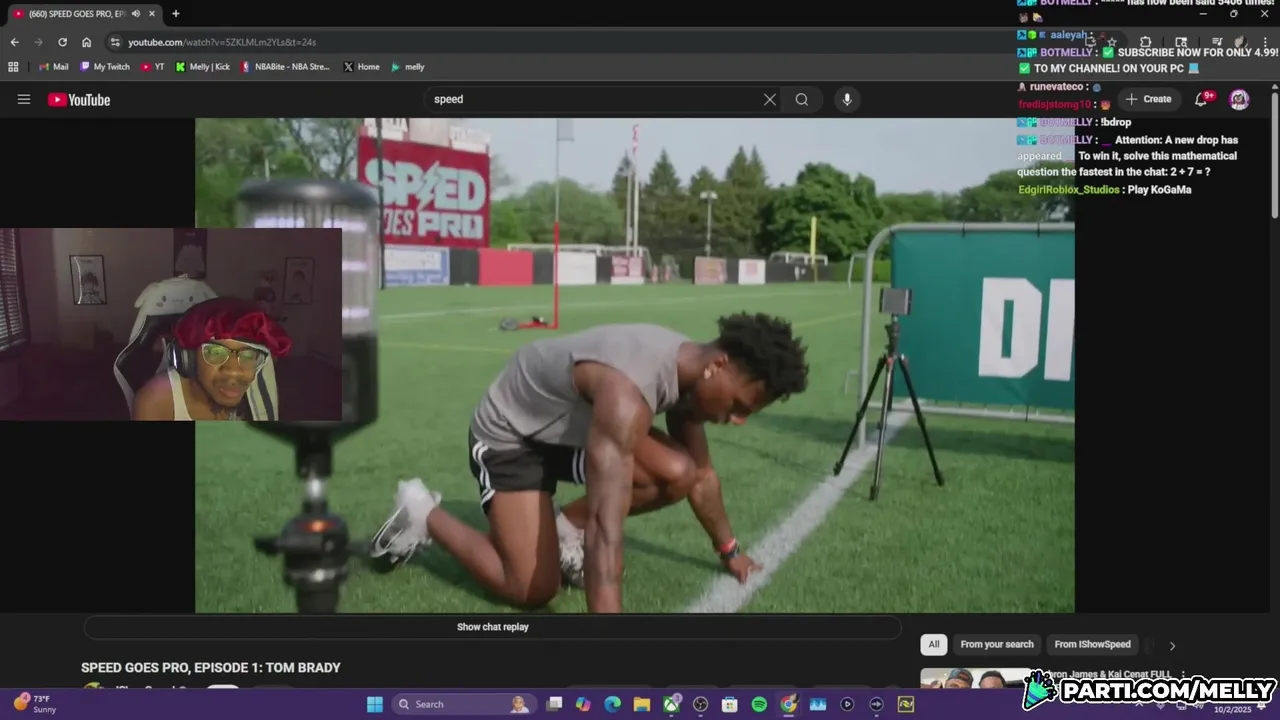
Task: Mute the tab via speaker icon
Action: [135, 14]
